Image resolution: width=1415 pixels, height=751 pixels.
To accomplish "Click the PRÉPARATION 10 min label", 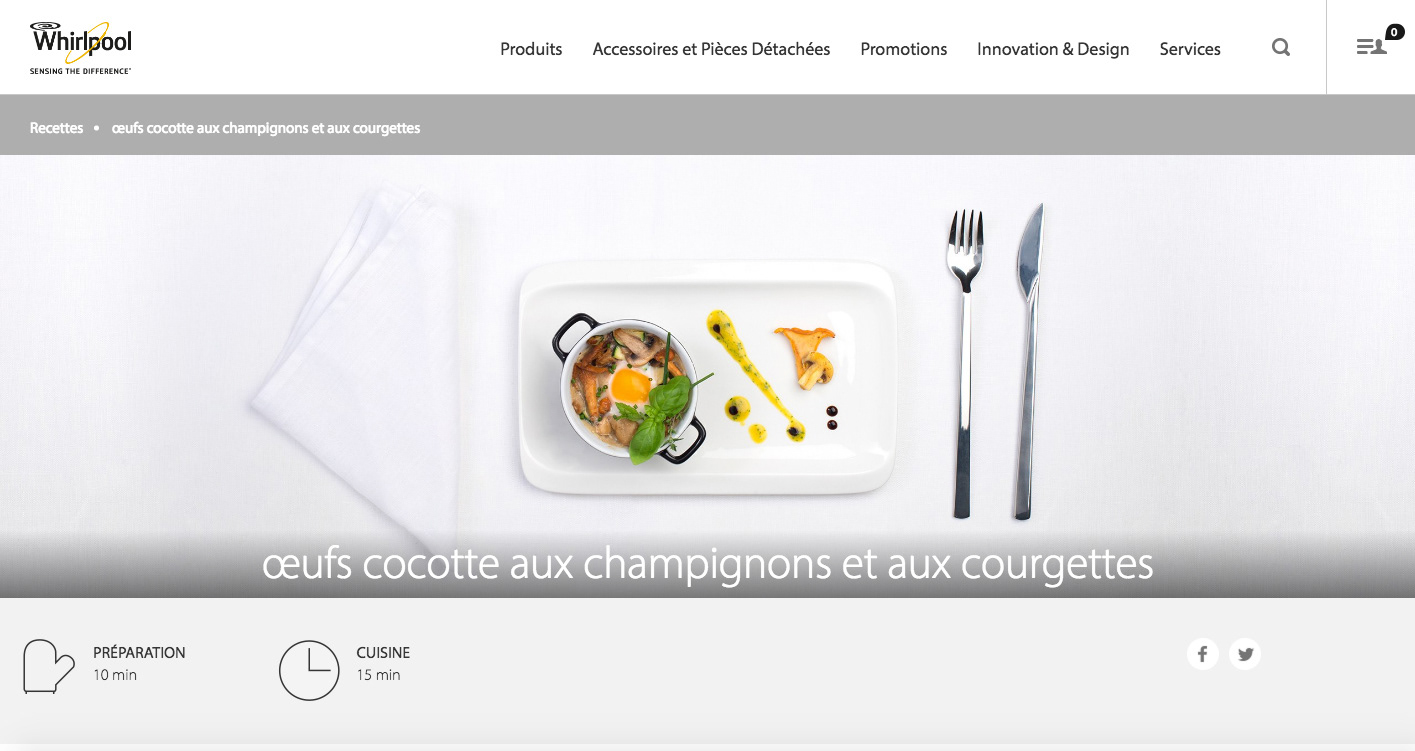I will click(x=139, y=663).
